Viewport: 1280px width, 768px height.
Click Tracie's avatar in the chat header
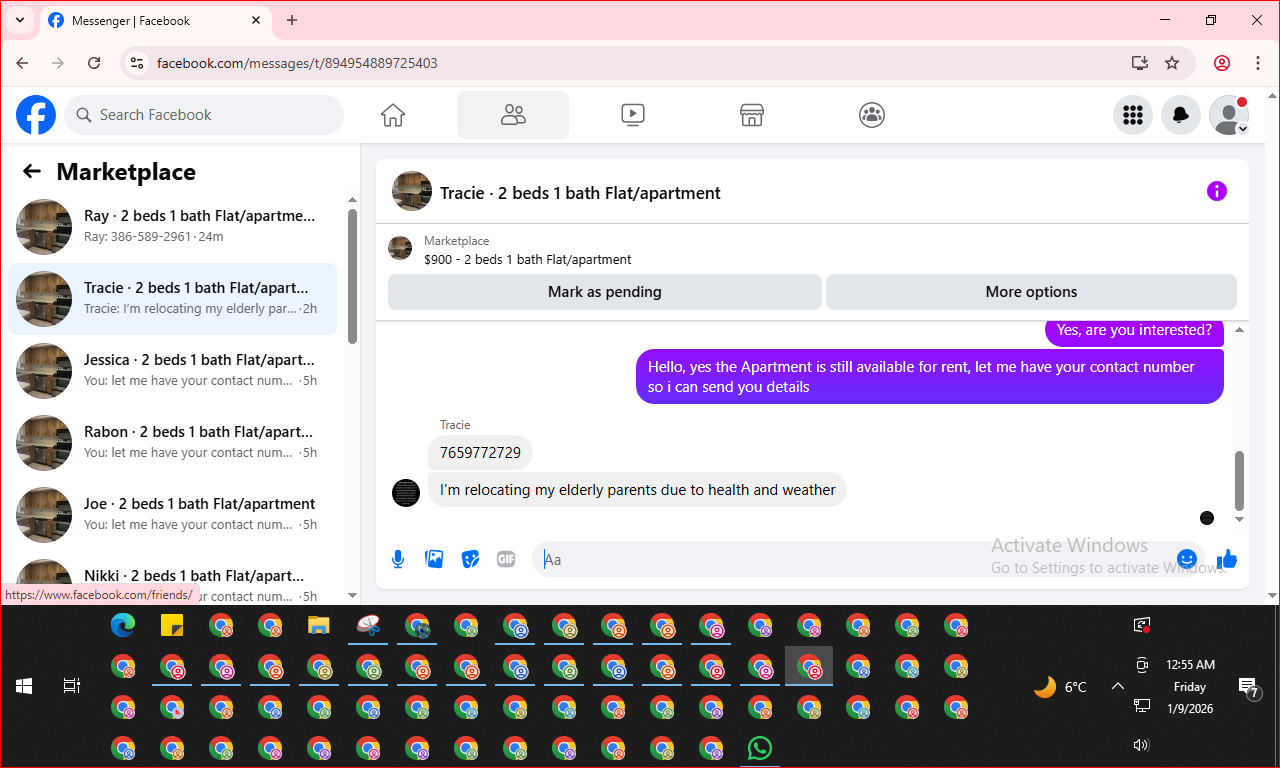[412, 191]
